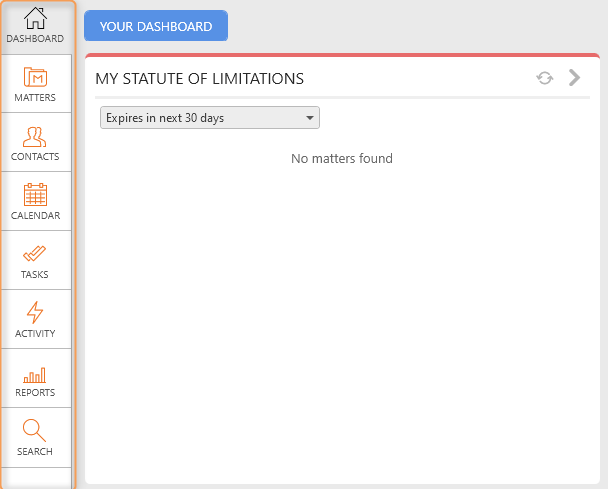Click the Dashboard house icon
Screen dimensions: 608x489
tap(35, 18)
